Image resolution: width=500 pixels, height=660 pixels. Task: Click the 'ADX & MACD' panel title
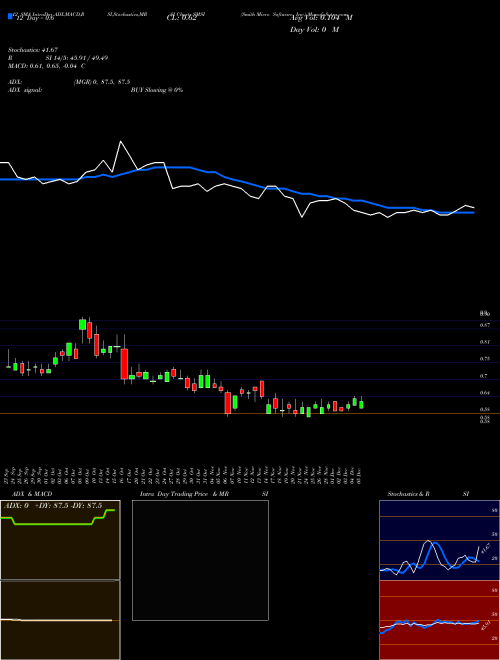click(x=32, y=494)
